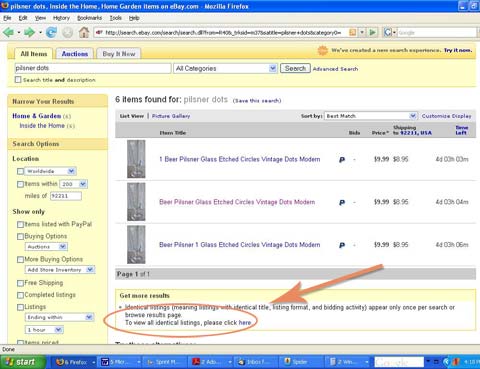The height and width of the screenshot is (369, 480).
Task: Check the Buying Options checkbox
Action: pos(20,236)
